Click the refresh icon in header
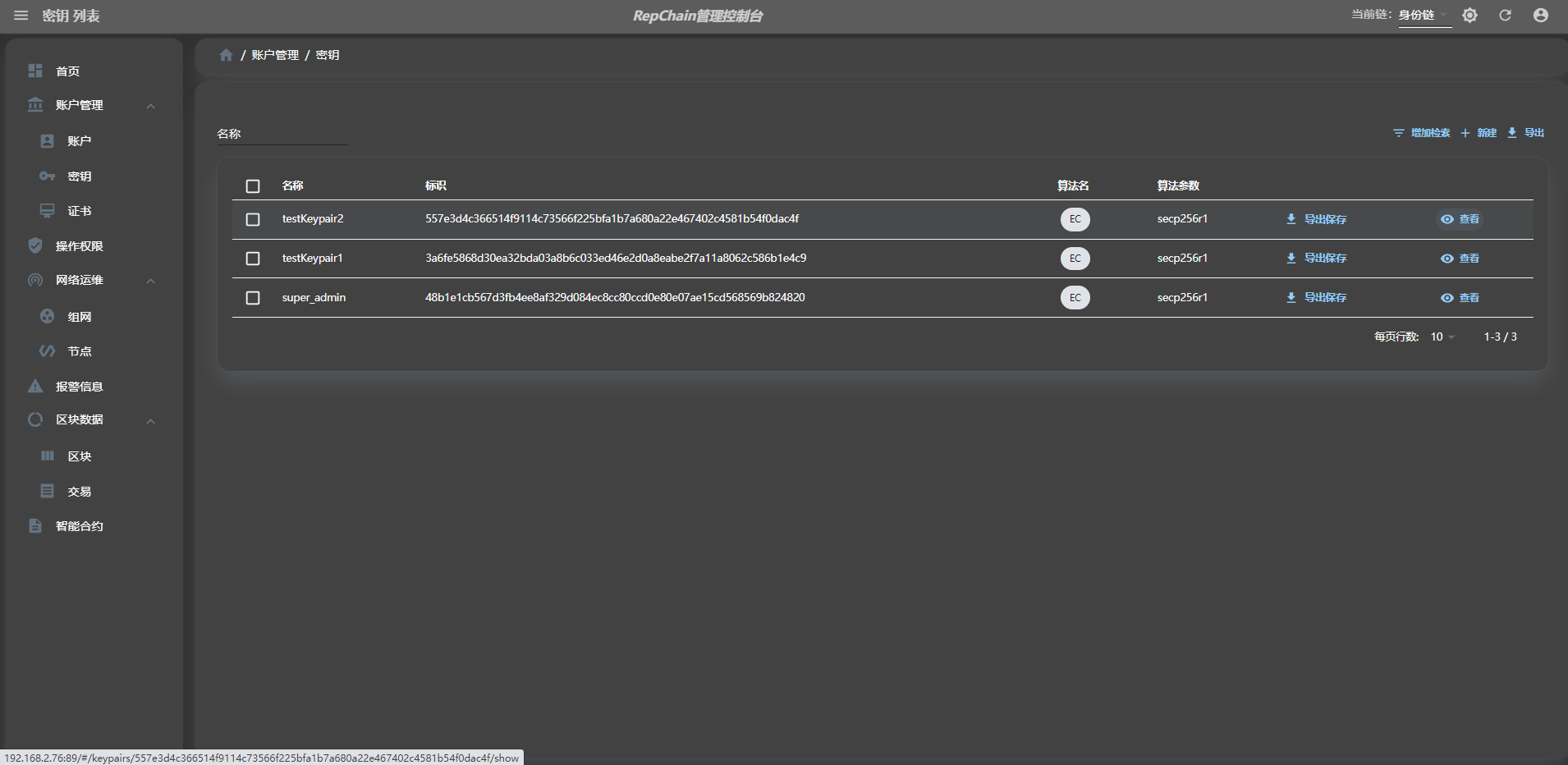1568x765 pixels. (x=1505, y=16)
